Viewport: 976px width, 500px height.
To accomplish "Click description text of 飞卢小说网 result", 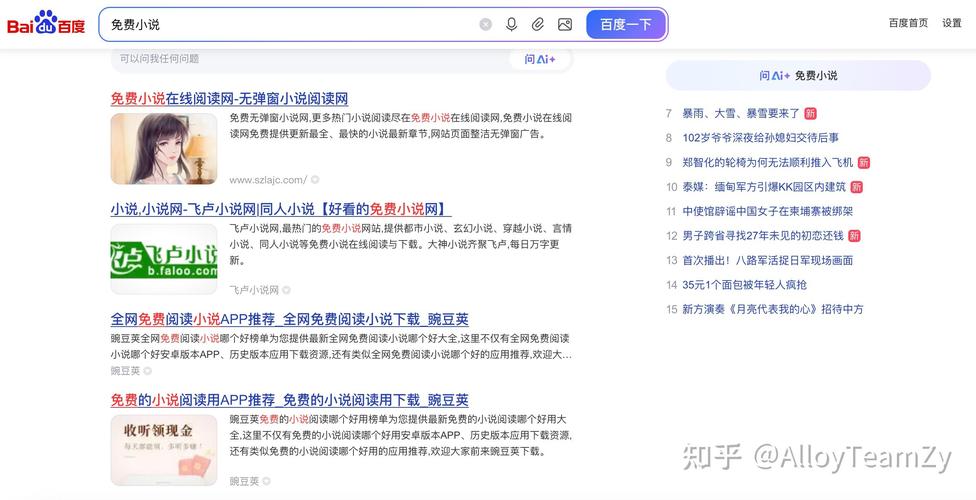I will 400,244.
